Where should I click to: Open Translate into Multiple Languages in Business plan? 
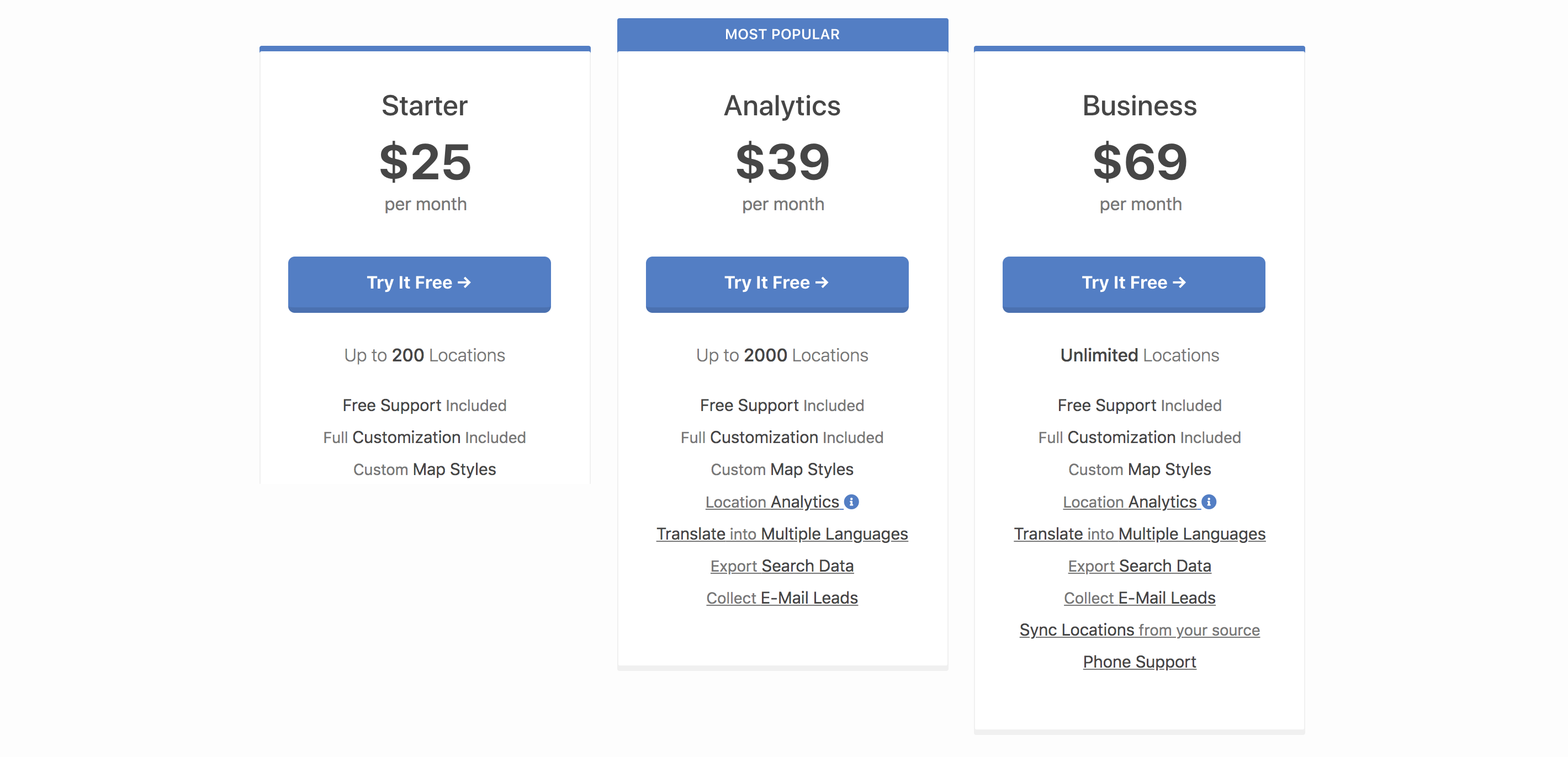tap(1140, 534)
